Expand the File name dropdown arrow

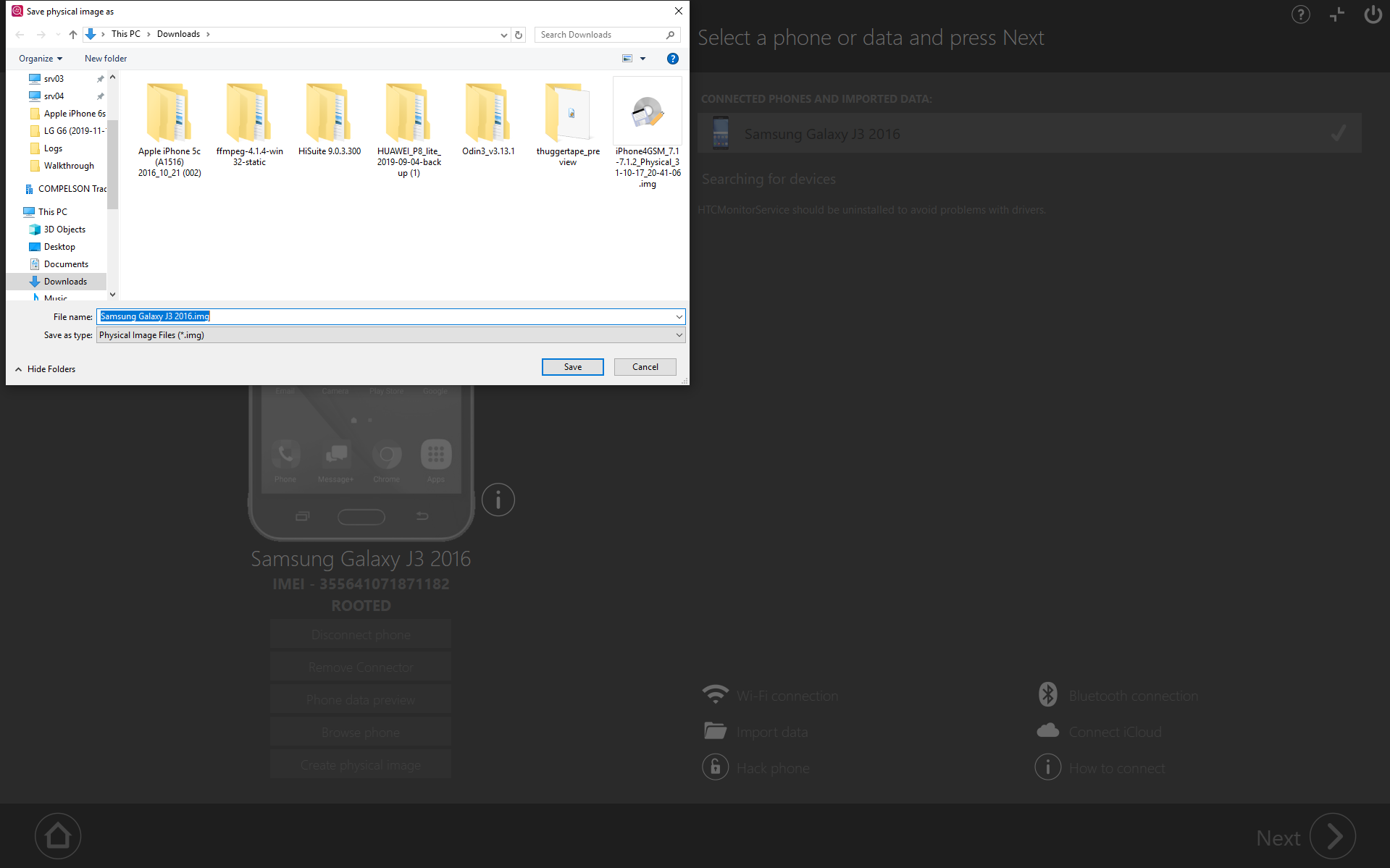[x=679, y=316]
